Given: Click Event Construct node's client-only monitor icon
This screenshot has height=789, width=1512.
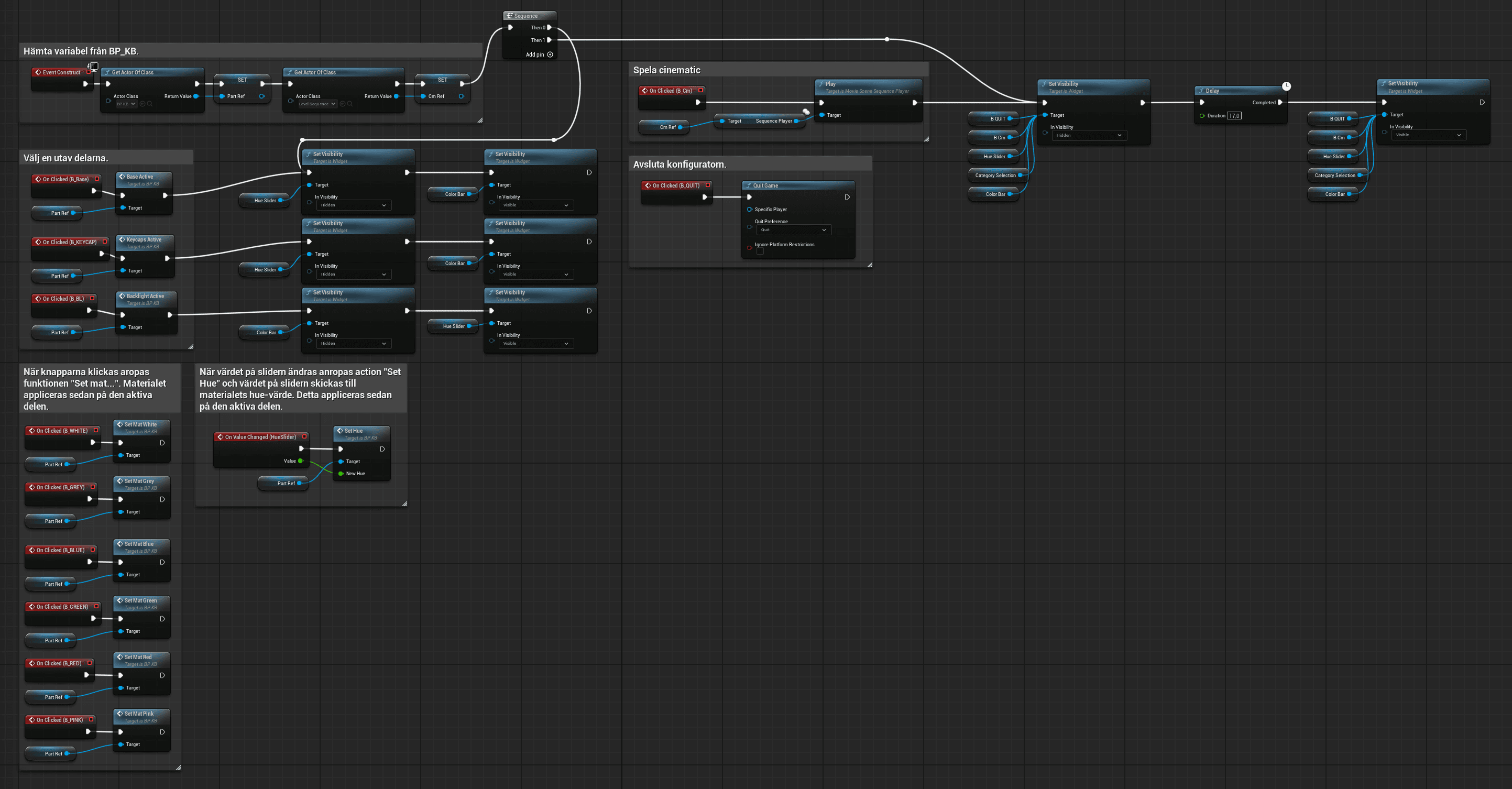Looking at the screenshot, I should [93, 67].
